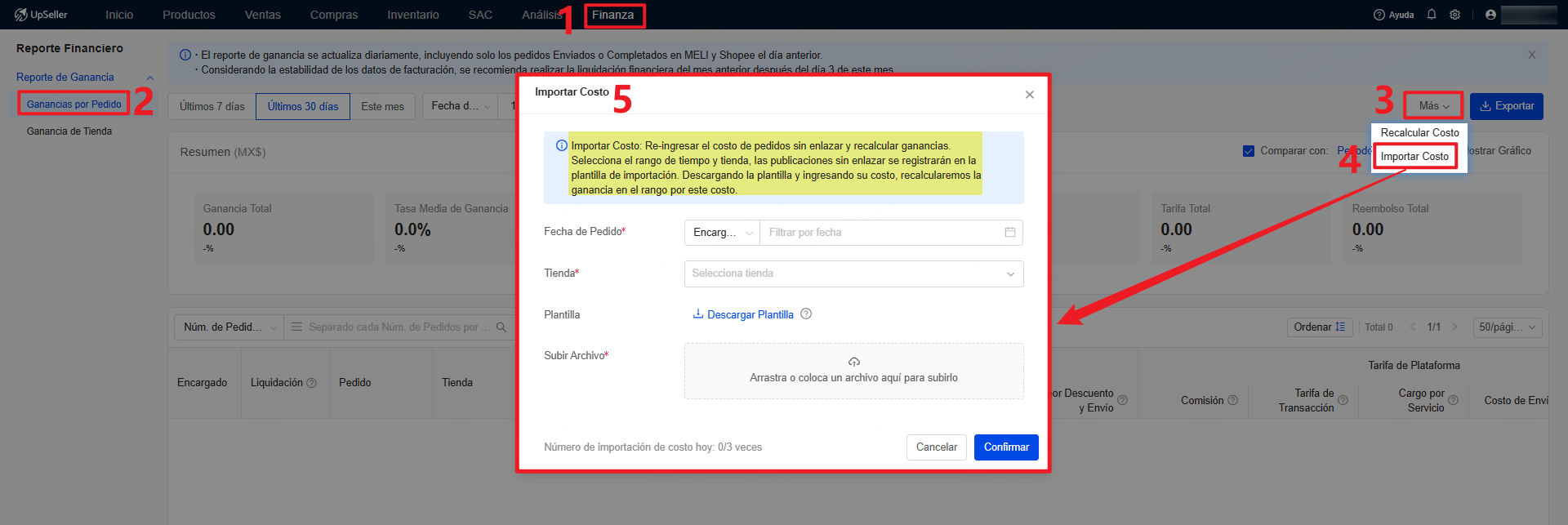Open the Productos menu
Screen dimensions: 1568x525
(x=189, y=15)
